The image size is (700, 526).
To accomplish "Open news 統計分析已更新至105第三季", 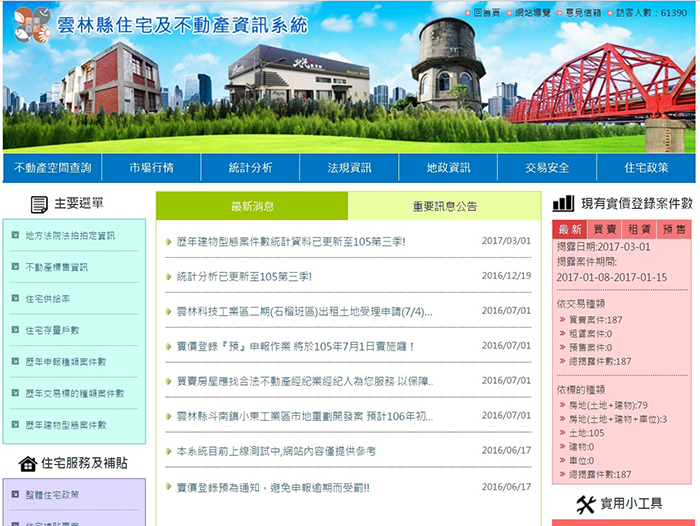I will click(x=244, y=276).
